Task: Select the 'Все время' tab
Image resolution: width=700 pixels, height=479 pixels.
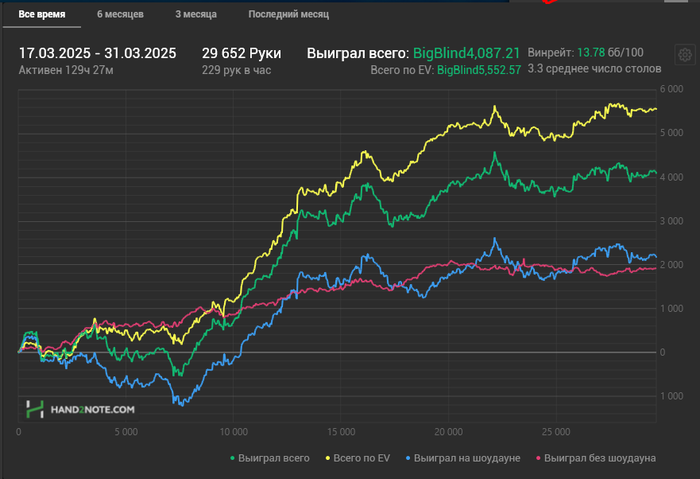Action: click(42, 14)
